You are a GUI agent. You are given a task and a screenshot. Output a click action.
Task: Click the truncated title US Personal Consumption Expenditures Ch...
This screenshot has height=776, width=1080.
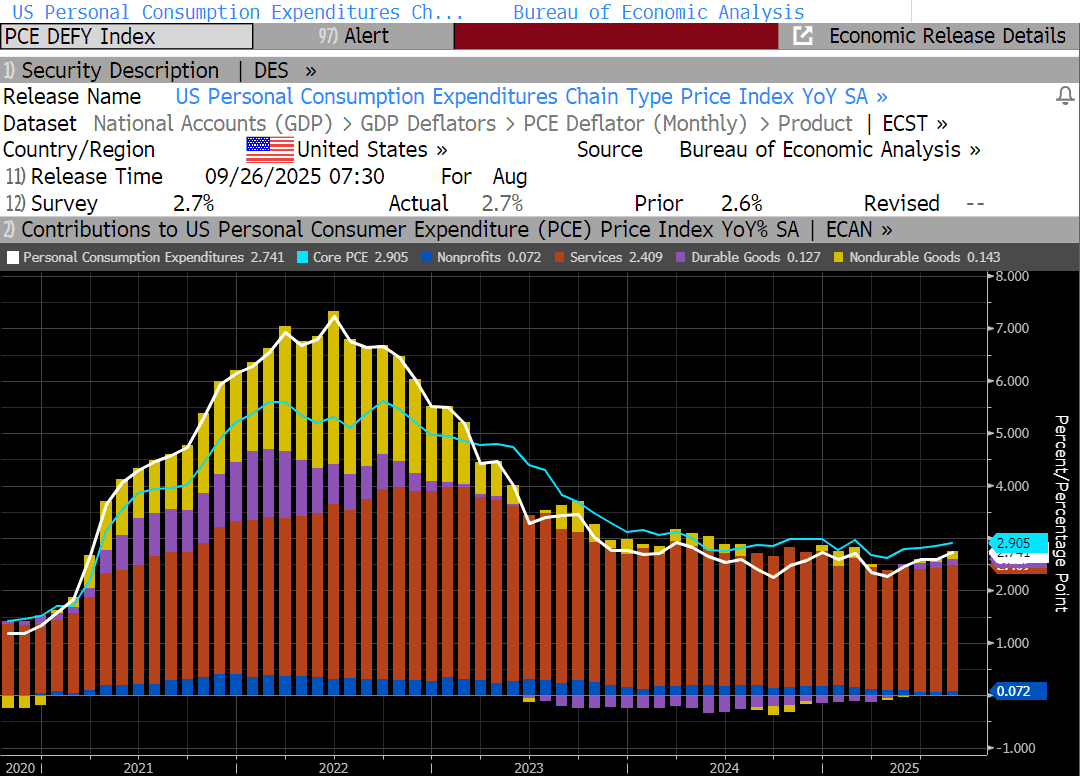(238, 12)
